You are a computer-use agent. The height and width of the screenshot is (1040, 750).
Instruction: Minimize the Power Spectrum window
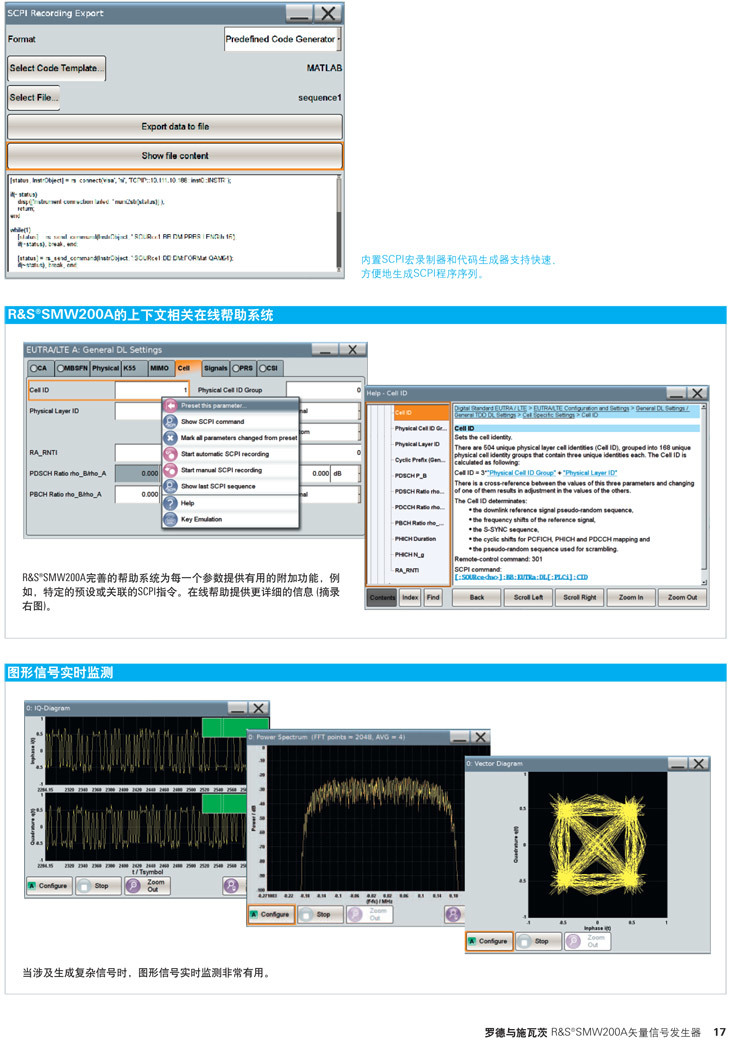(x=459, y=737)
